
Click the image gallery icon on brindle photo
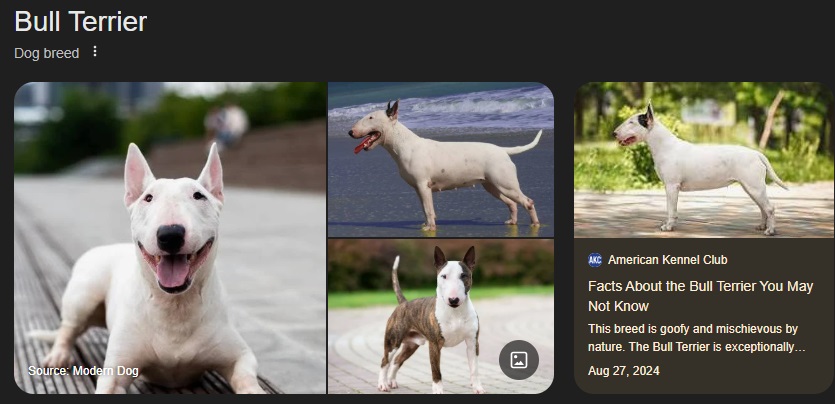[x=519, y=360]
